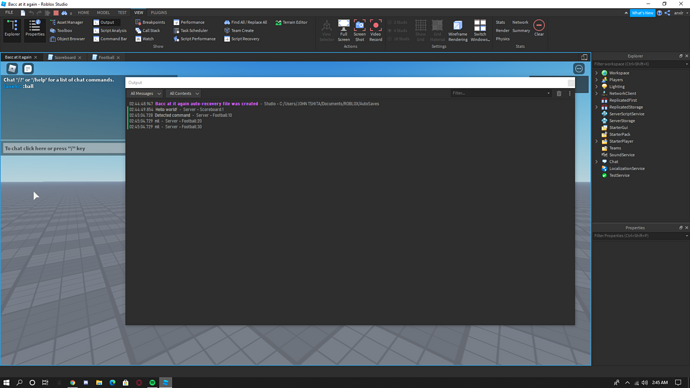Open the FILE menu
Viewport: 690px width, 388px height.
pyautogui.click(x=9, y=12)
